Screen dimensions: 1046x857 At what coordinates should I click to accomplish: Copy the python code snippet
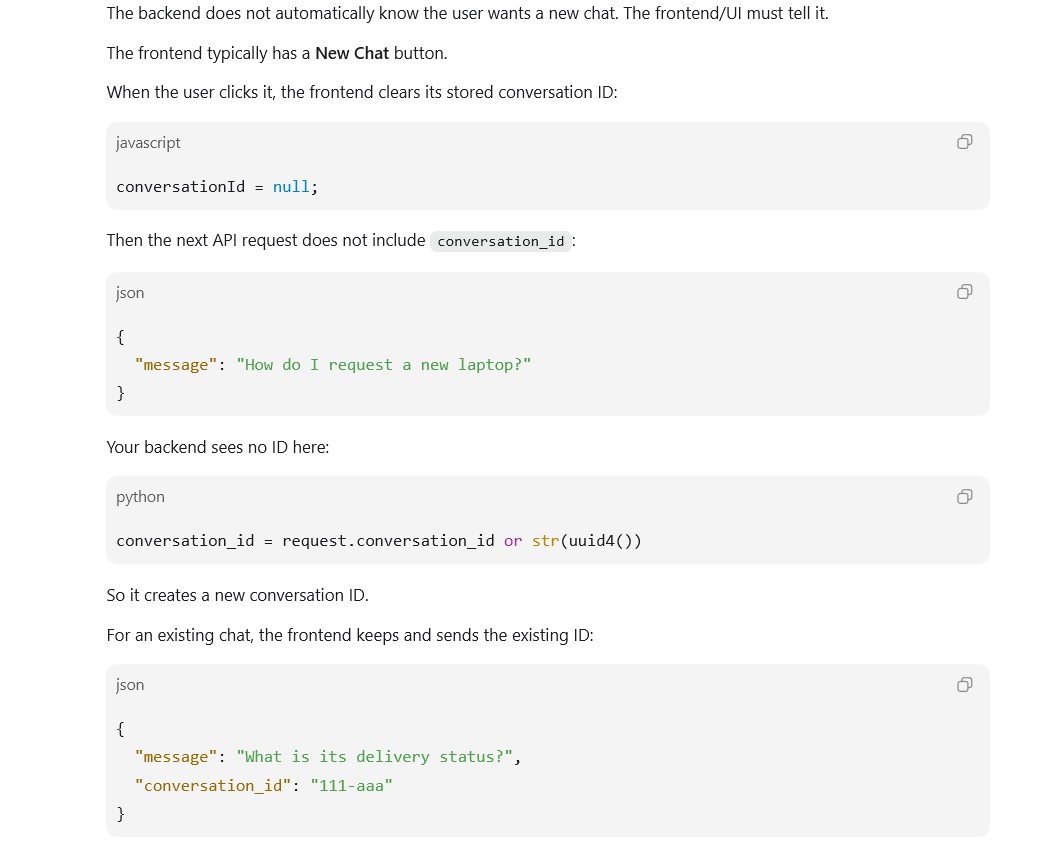(964, 496)
